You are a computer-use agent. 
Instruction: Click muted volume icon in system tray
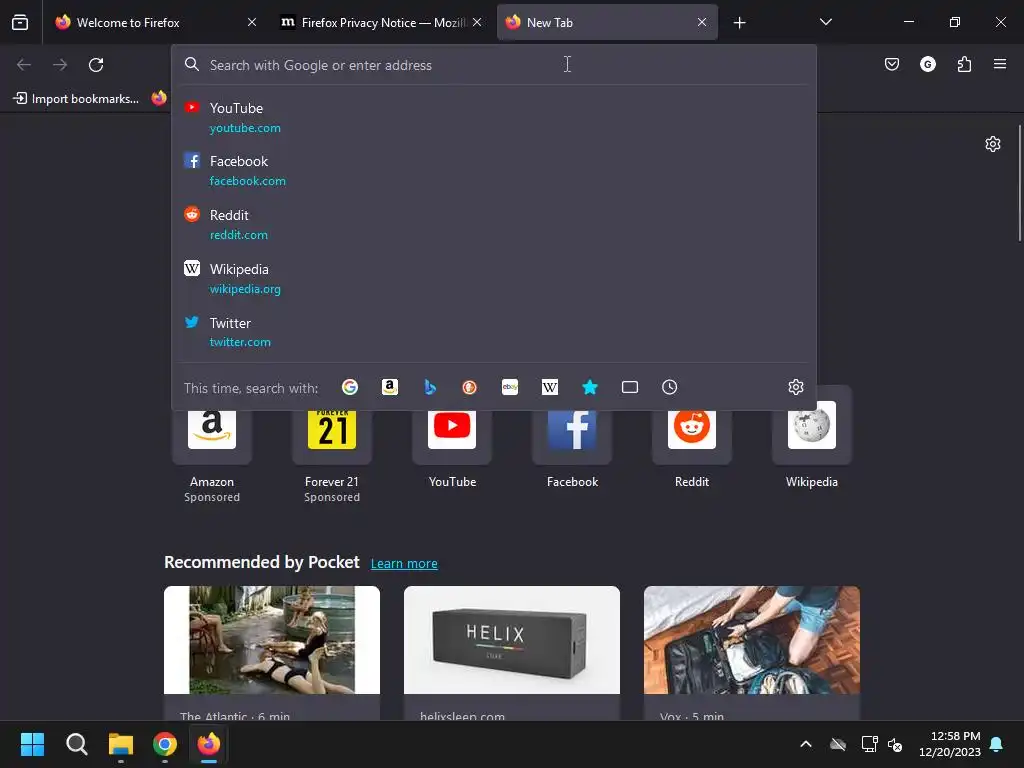(x=895, y=744)
